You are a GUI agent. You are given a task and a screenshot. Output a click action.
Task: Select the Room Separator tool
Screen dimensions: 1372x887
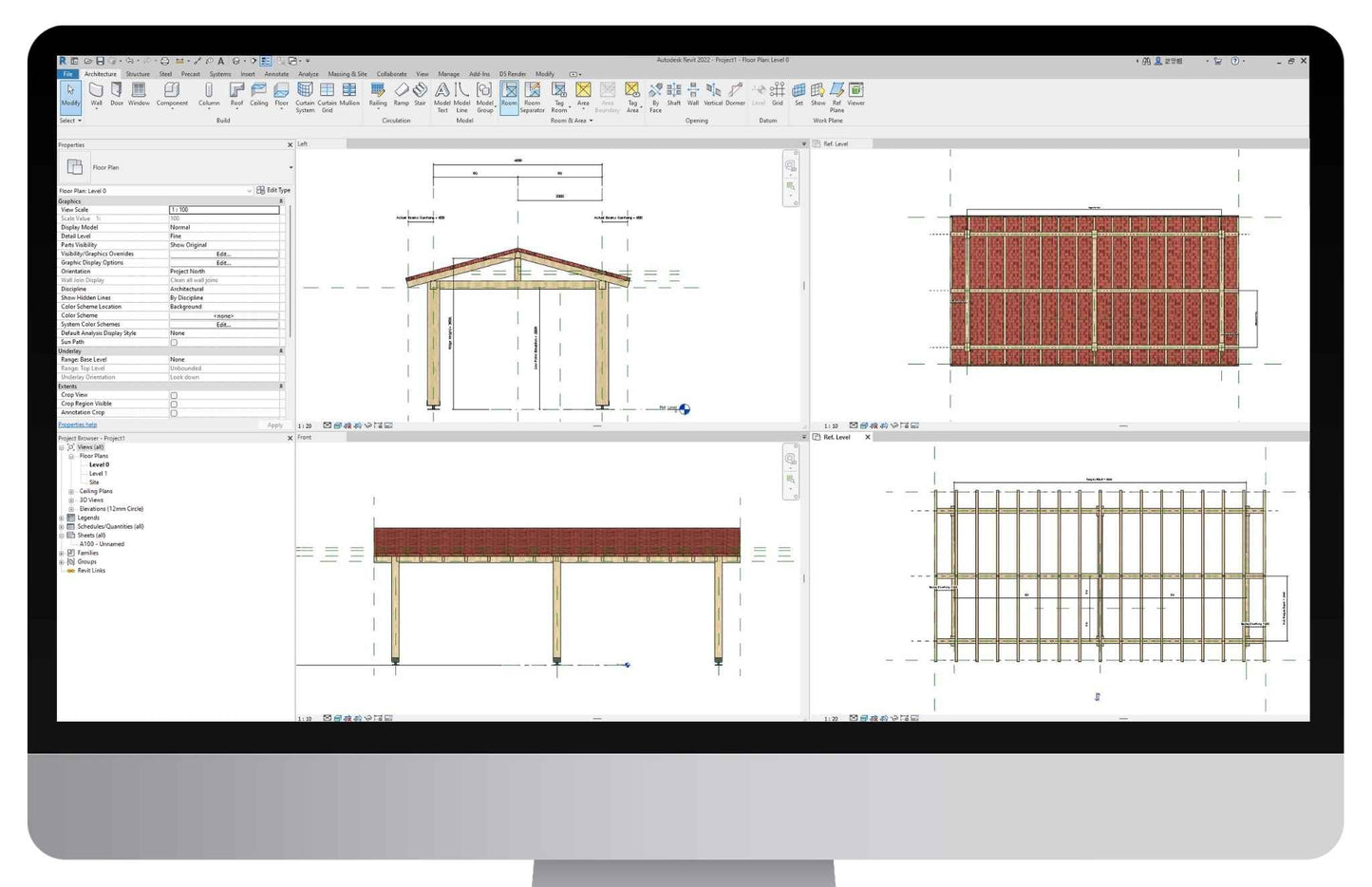[x=533, y=94]
